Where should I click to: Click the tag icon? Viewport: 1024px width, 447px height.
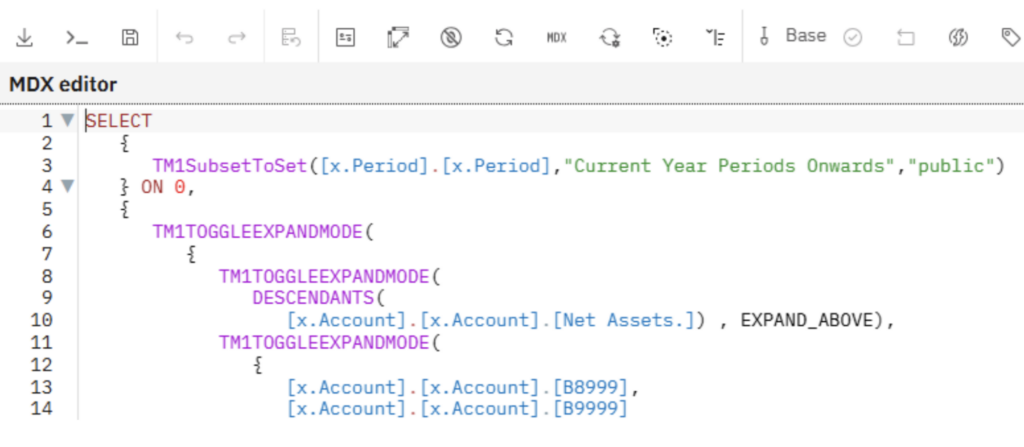(x=1010, y=37)
